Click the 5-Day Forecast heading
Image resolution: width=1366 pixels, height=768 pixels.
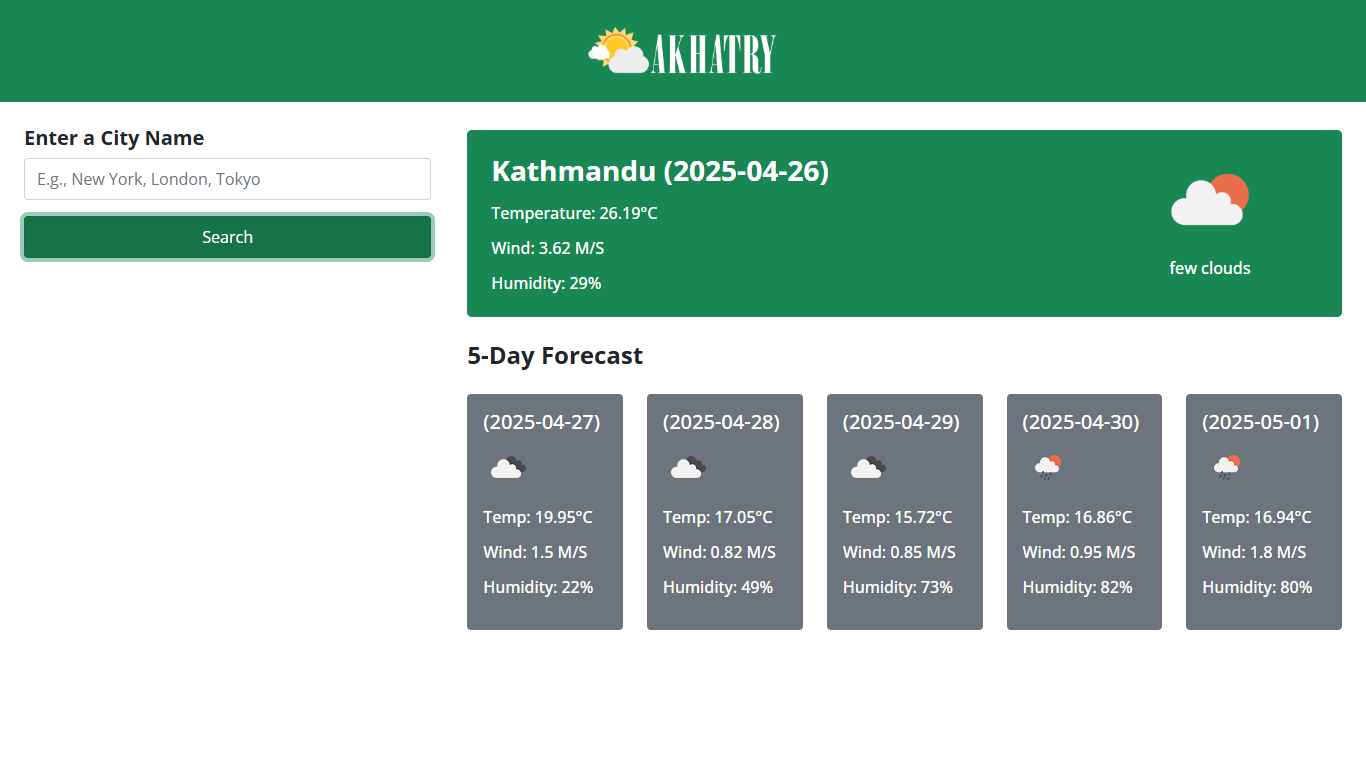[554, 356]
